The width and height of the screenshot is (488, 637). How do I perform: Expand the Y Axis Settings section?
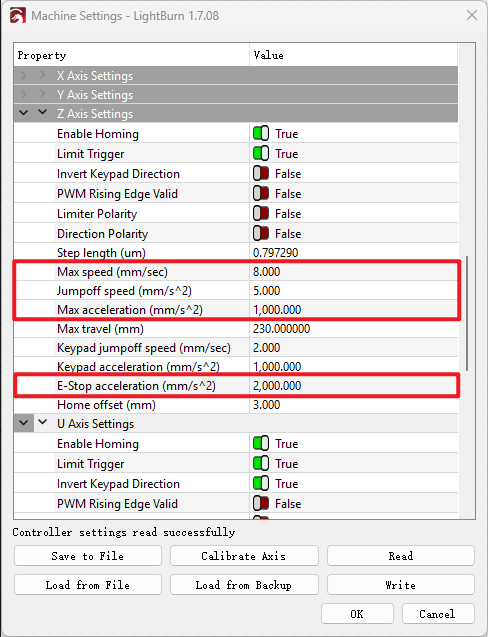(42, 95)
